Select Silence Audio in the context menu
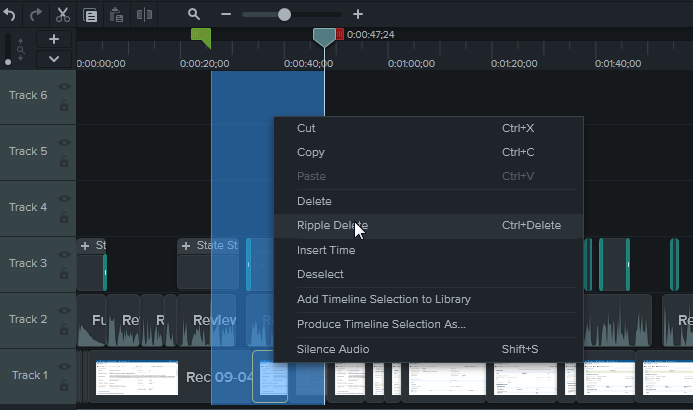Image resolution: width=693 pixels, height=410 pixels. tap(333, 349)
